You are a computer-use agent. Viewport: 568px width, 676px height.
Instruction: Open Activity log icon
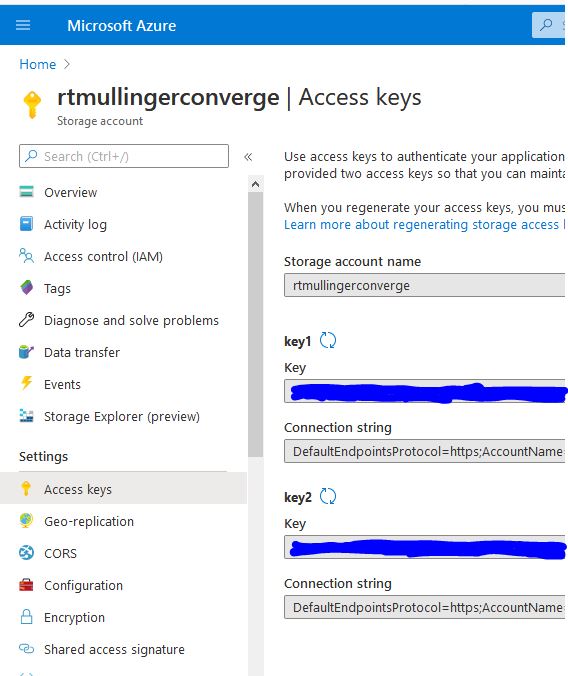click(x=26, y=224)
